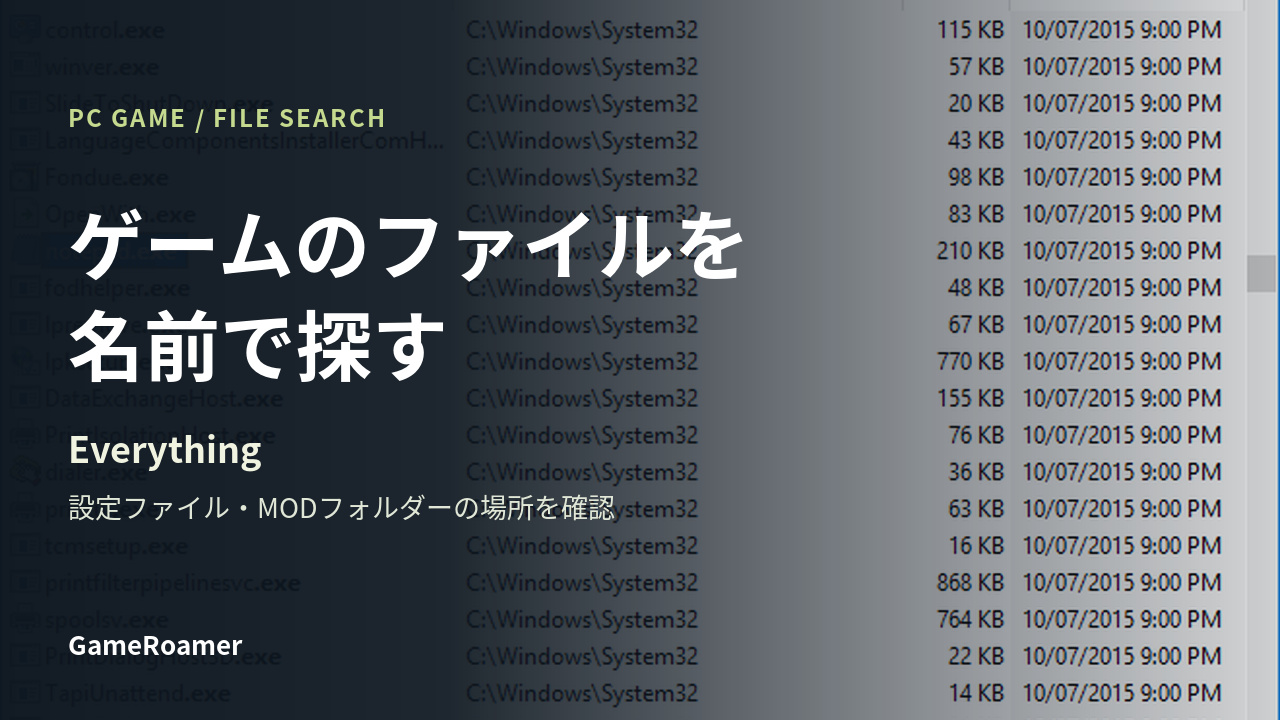Click the 83 KB size value
The height and width of the screenshot is (720, 1280).
[976, 214]
